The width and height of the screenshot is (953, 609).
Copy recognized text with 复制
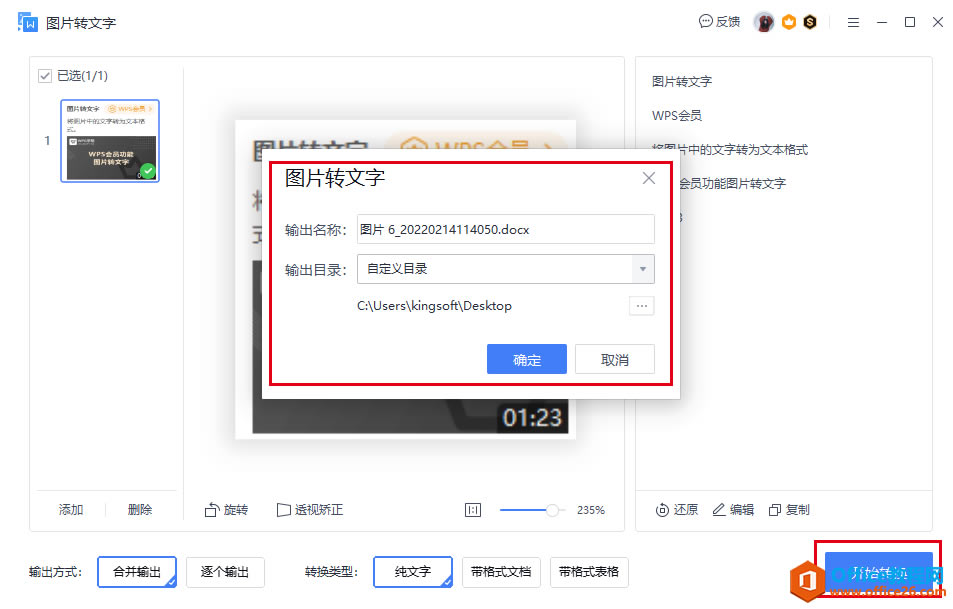point(789,510)
